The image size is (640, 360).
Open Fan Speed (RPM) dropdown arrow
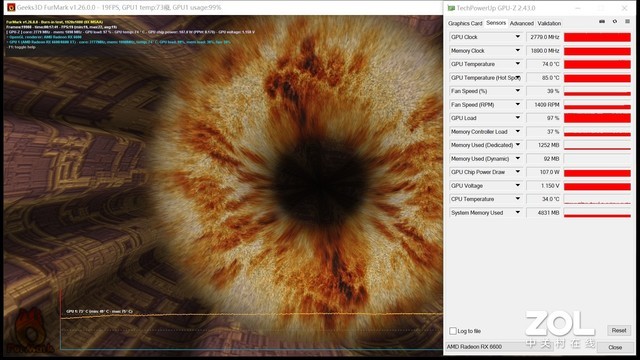518,105
